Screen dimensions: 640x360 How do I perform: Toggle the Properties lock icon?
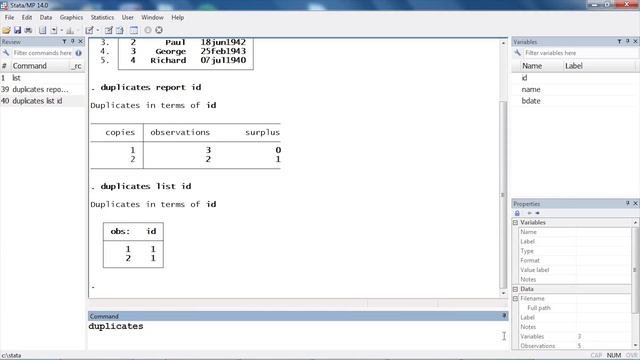click(517, 213)
